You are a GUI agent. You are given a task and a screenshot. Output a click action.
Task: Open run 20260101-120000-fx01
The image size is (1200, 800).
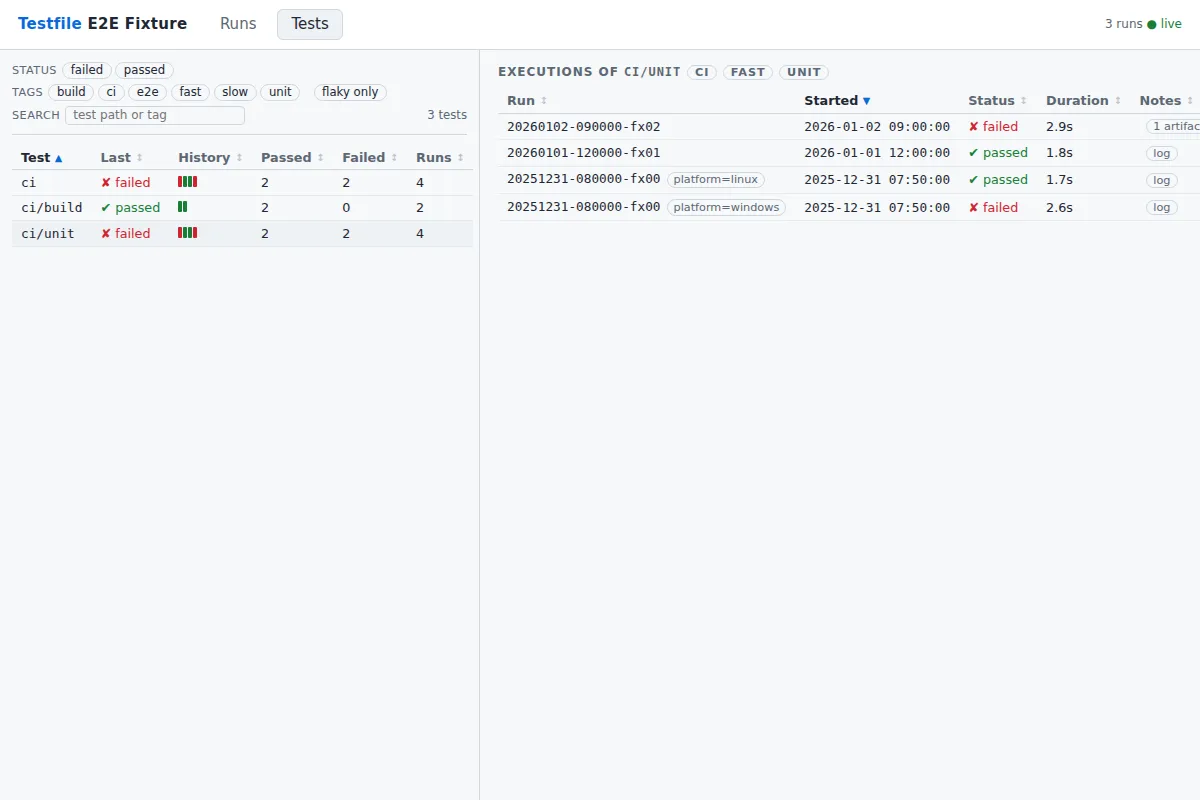click(584, 153)
